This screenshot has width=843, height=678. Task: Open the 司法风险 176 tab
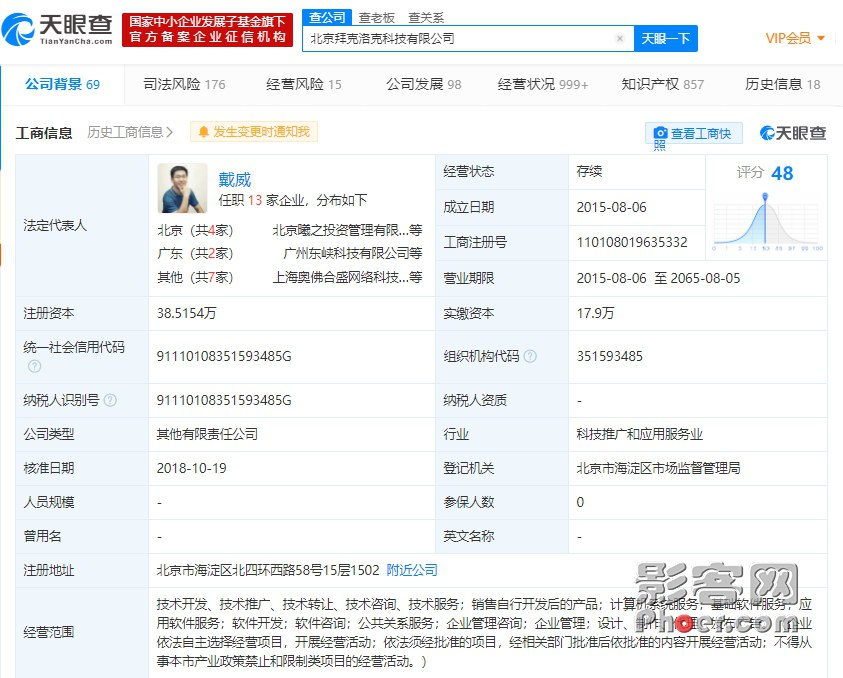click(x=184, y=84)
